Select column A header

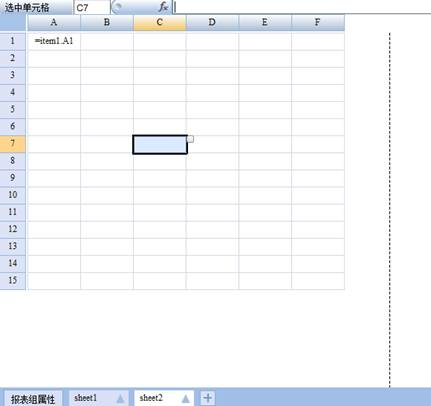point(54,23)
